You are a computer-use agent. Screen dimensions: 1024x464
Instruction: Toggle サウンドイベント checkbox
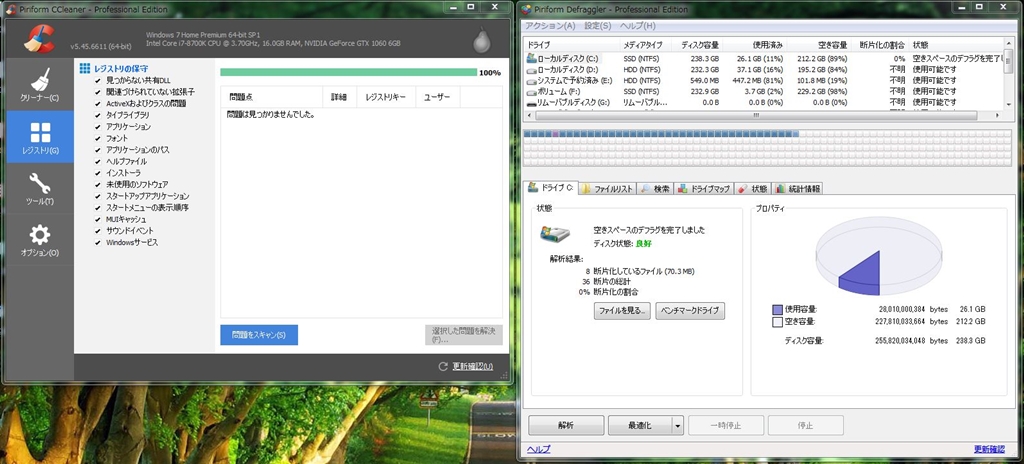(x=97, y=231)
